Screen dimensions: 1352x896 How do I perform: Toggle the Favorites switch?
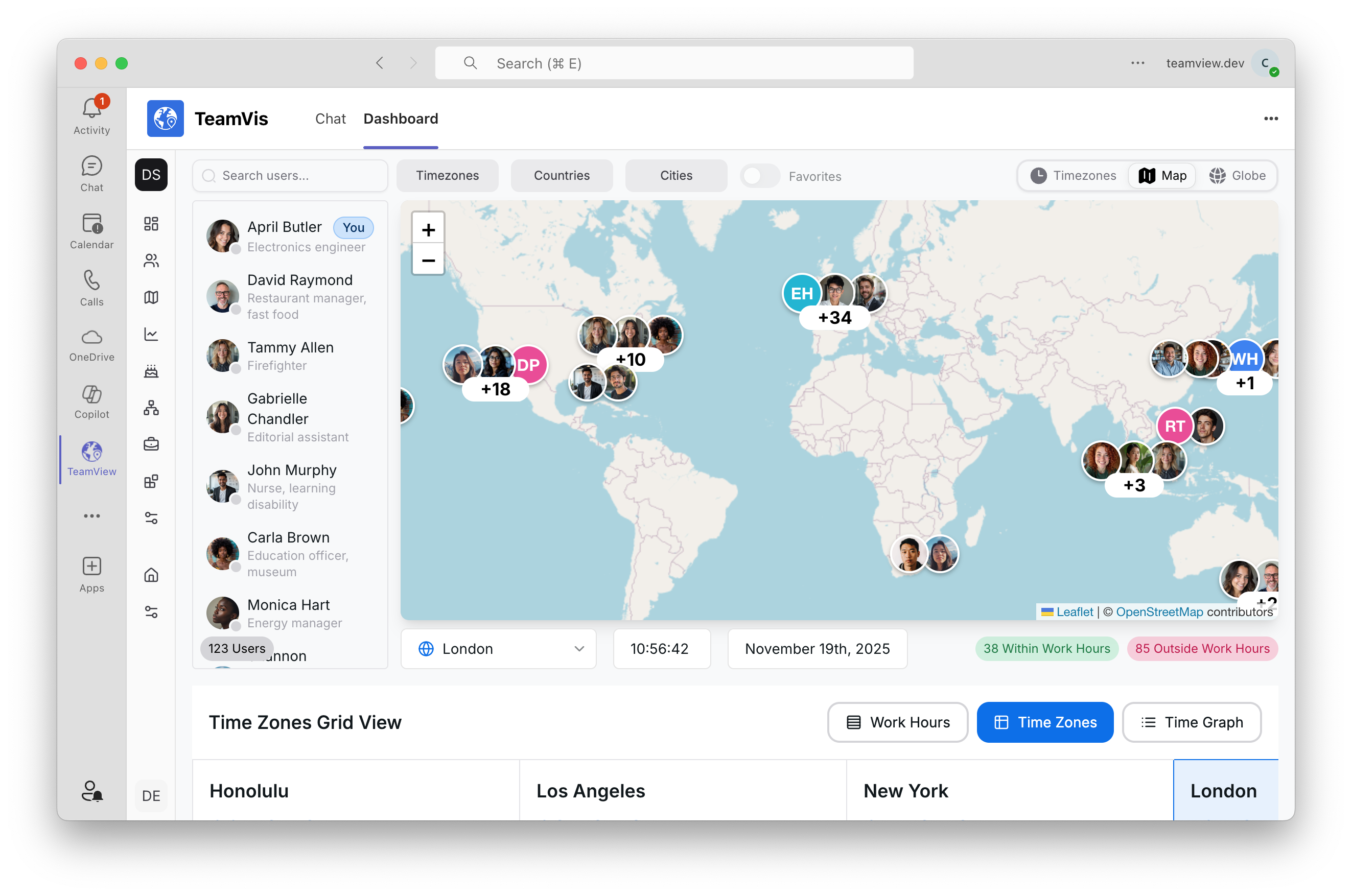point(759,176)
